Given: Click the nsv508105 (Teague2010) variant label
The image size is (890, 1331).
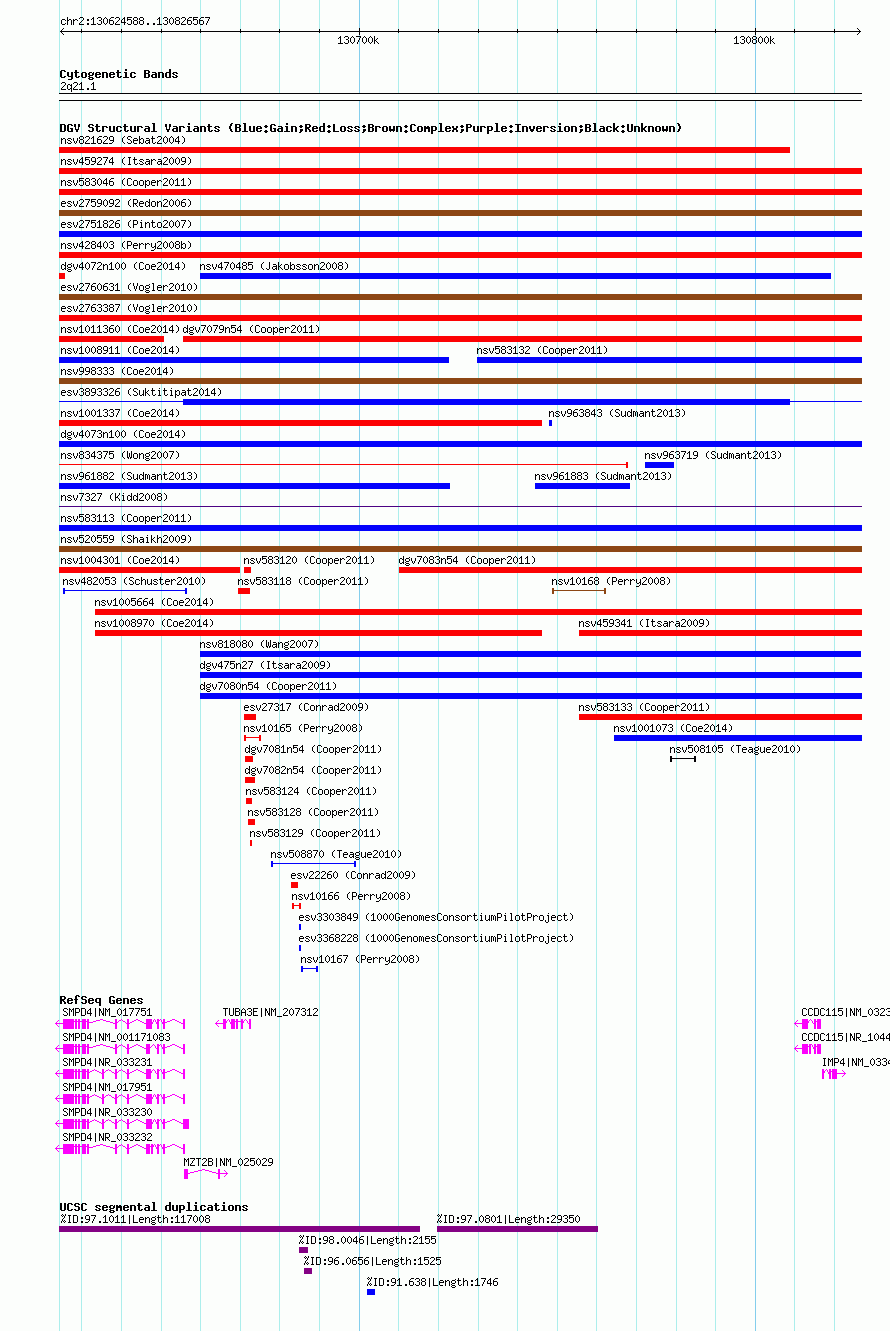Looking at the screenshot, I should point(735,749).
